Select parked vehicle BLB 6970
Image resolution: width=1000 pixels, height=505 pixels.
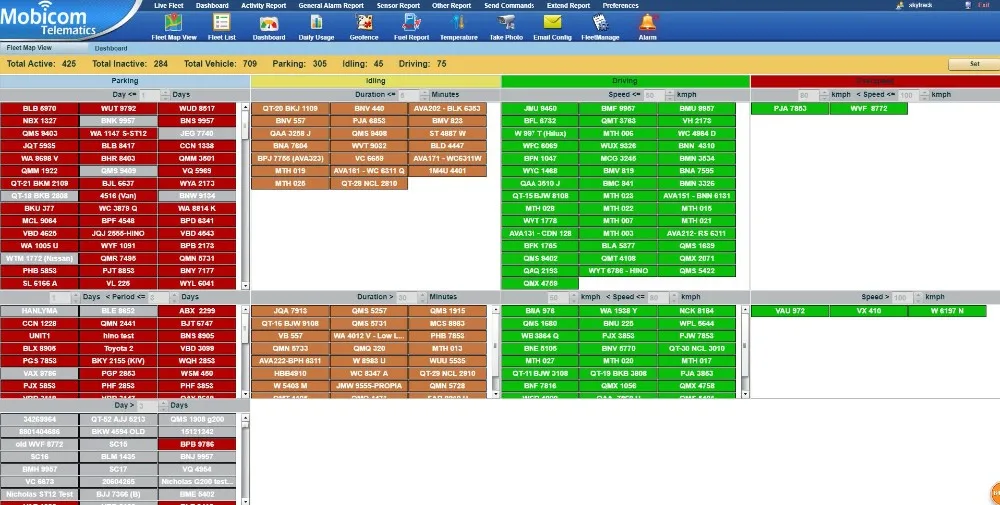(x=40, y=108)
